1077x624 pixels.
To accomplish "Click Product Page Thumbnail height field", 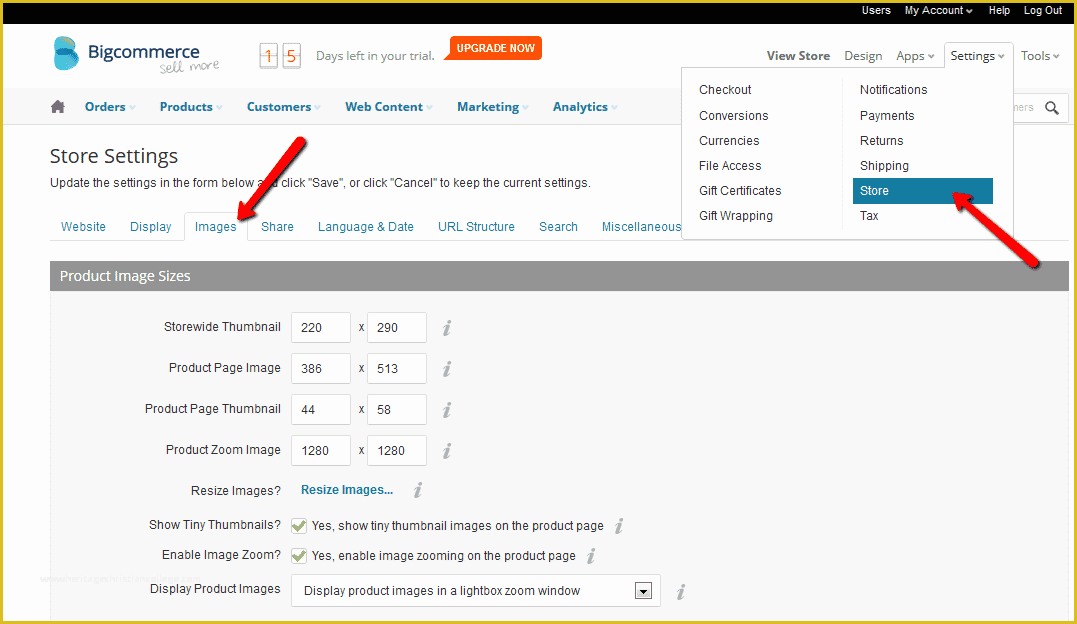I will (x=397, y=410).
